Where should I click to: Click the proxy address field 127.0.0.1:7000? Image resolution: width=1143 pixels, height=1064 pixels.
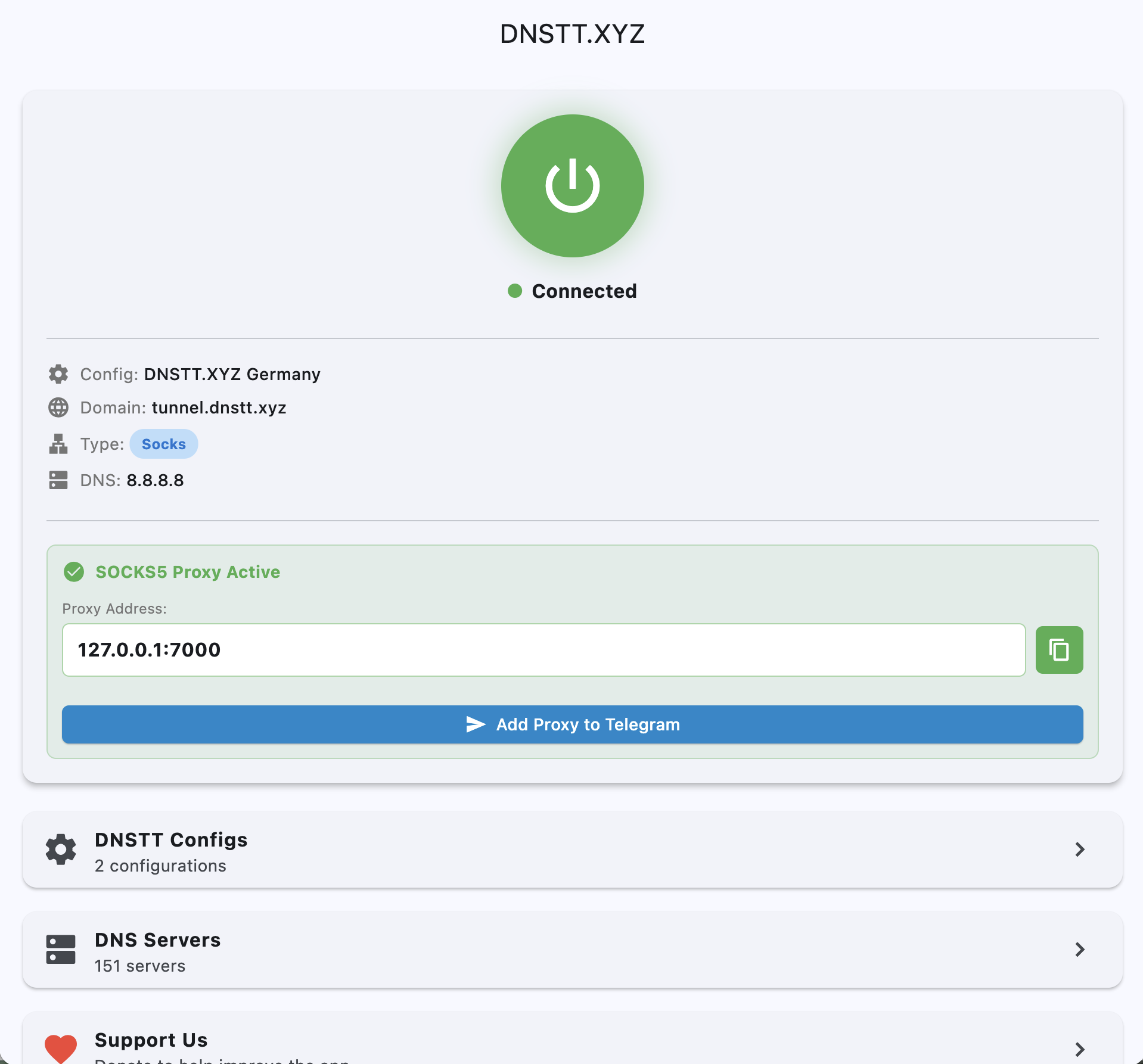pos(543,650)
